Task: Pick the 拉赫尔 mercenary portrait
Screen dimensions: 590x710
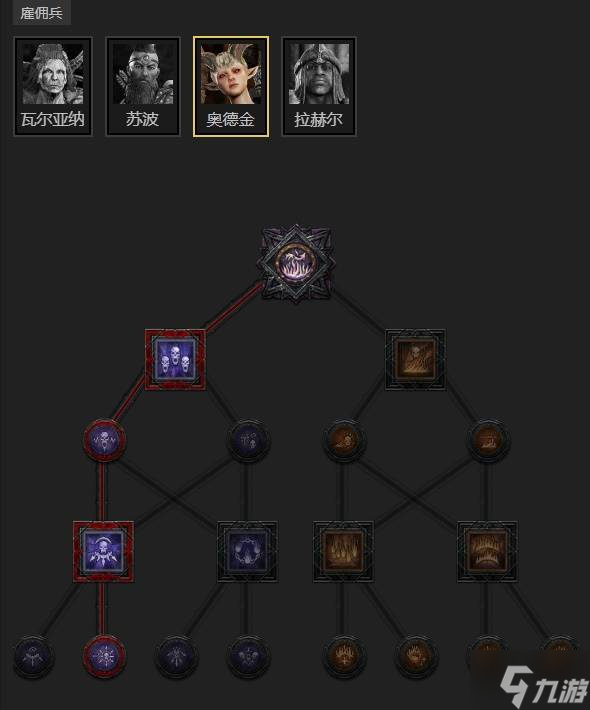Action: tap(319, 86)
